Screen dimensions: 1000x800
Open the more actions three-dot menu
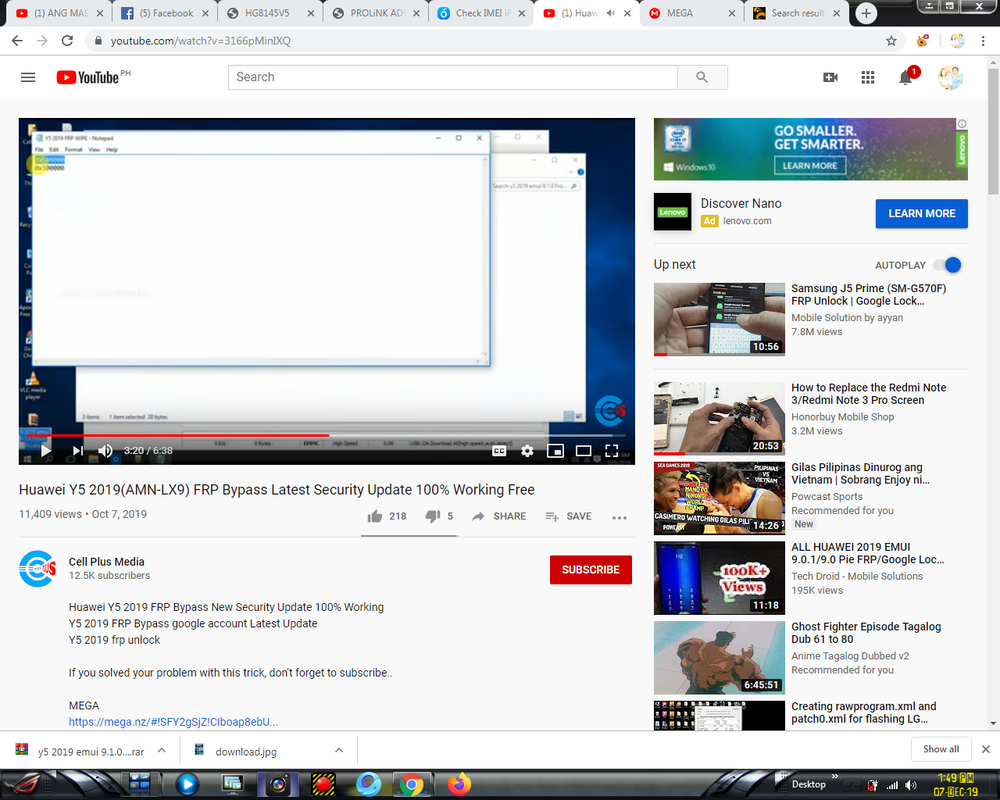click(619, 517)
